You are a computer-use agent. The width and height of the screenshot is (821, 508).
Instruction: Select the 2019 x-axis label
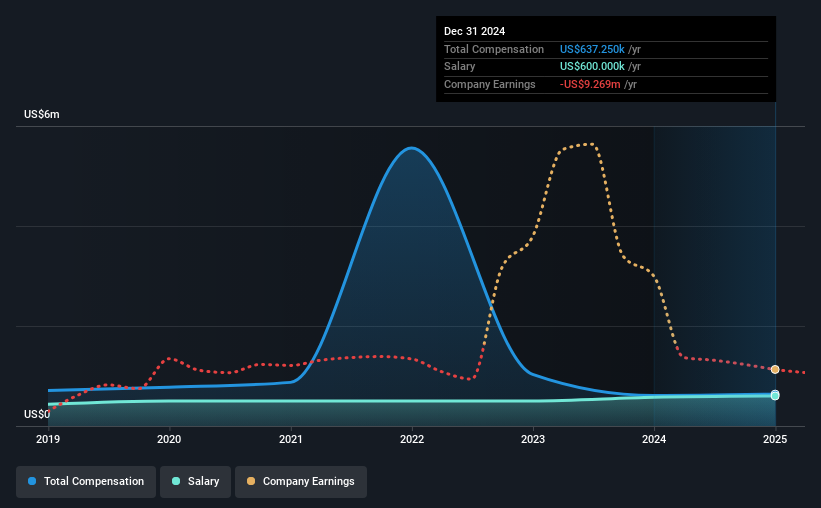48,439
